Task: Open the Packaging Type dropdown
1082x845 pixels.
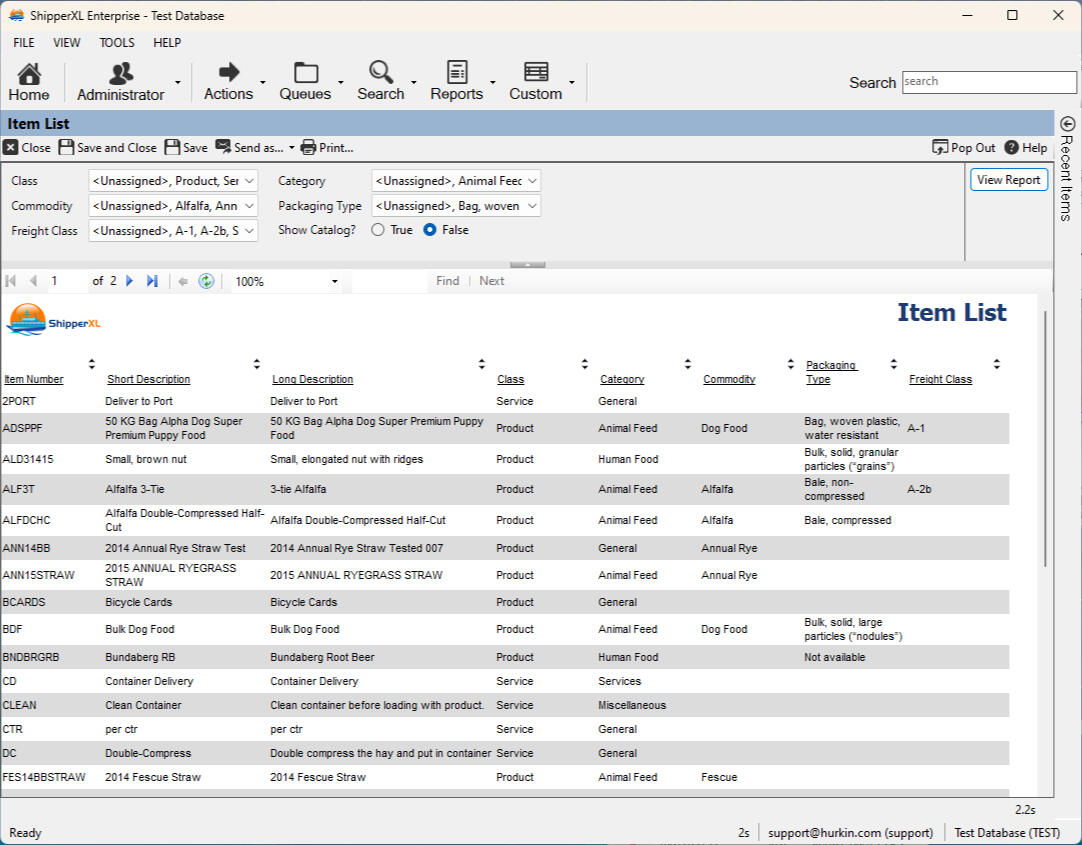Action: coord(532,206)
